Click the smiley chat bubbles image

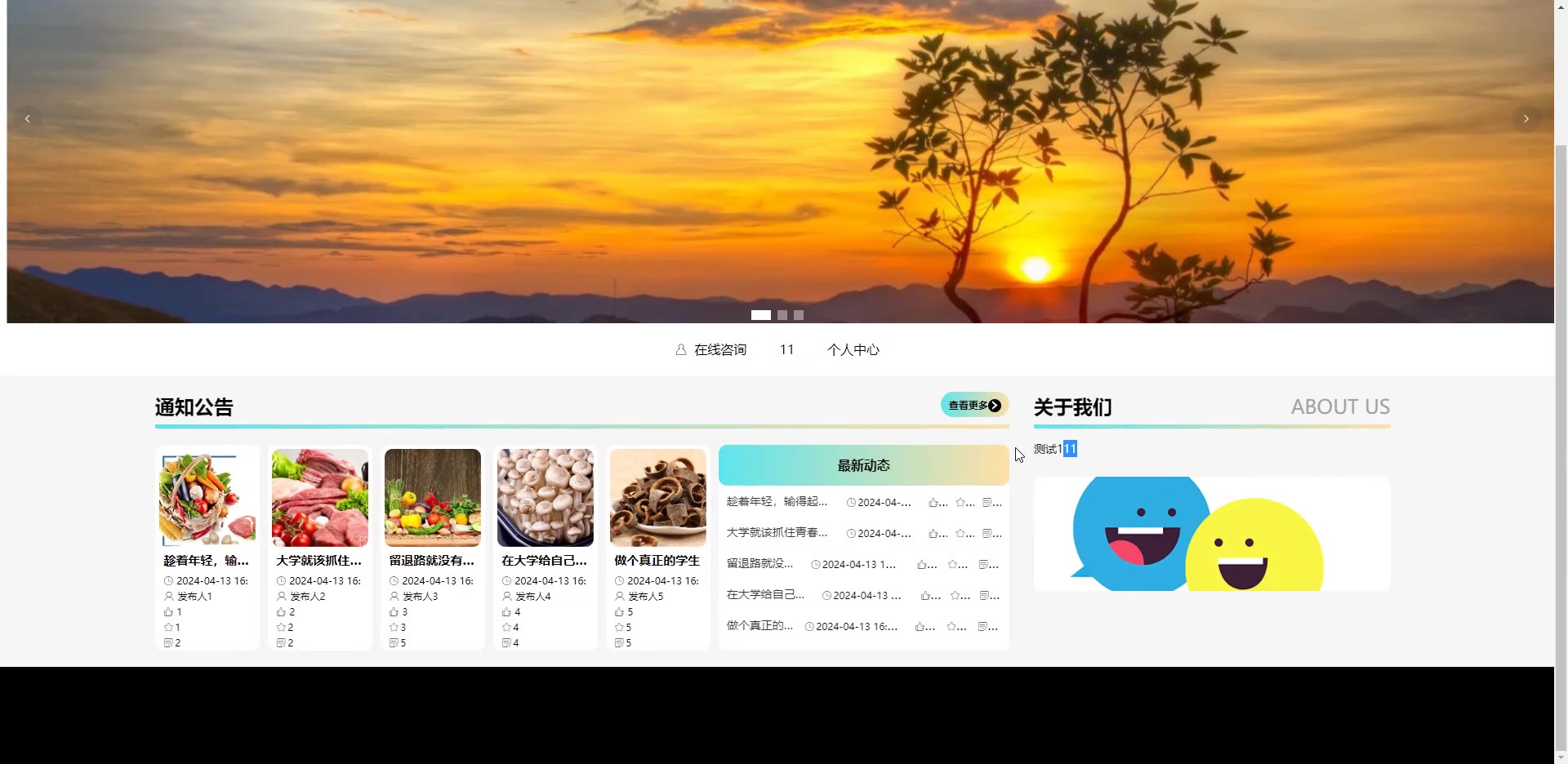[1212, 534]
